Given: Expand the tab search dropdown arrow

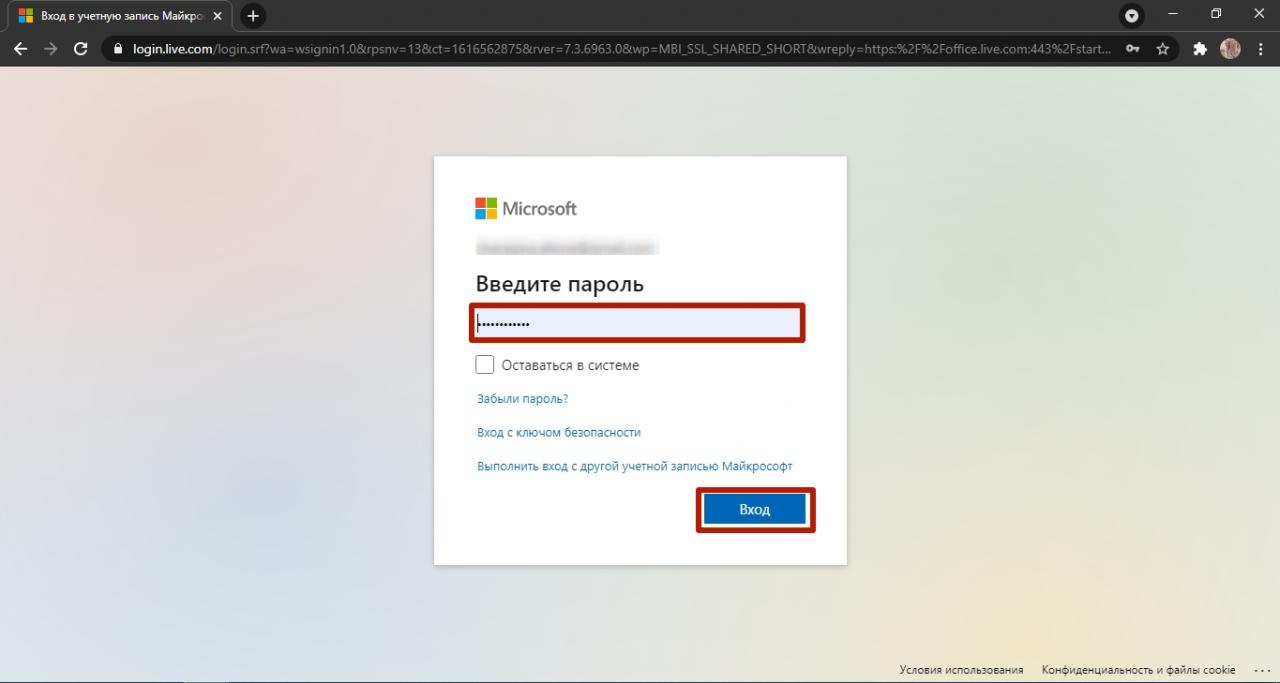Looking at the screenshot, I should [x=1132, y=16].
